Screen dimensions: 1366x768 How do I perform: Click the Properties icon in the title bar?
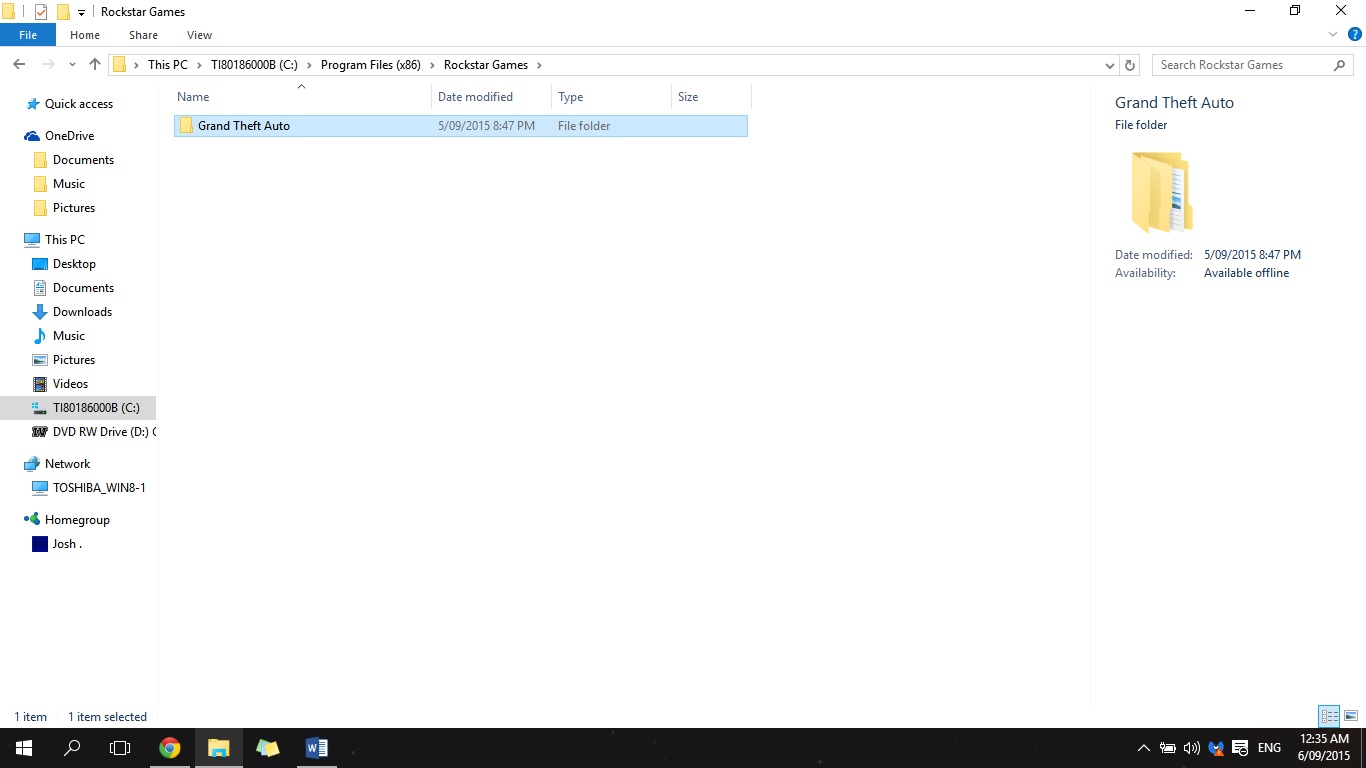41,12
